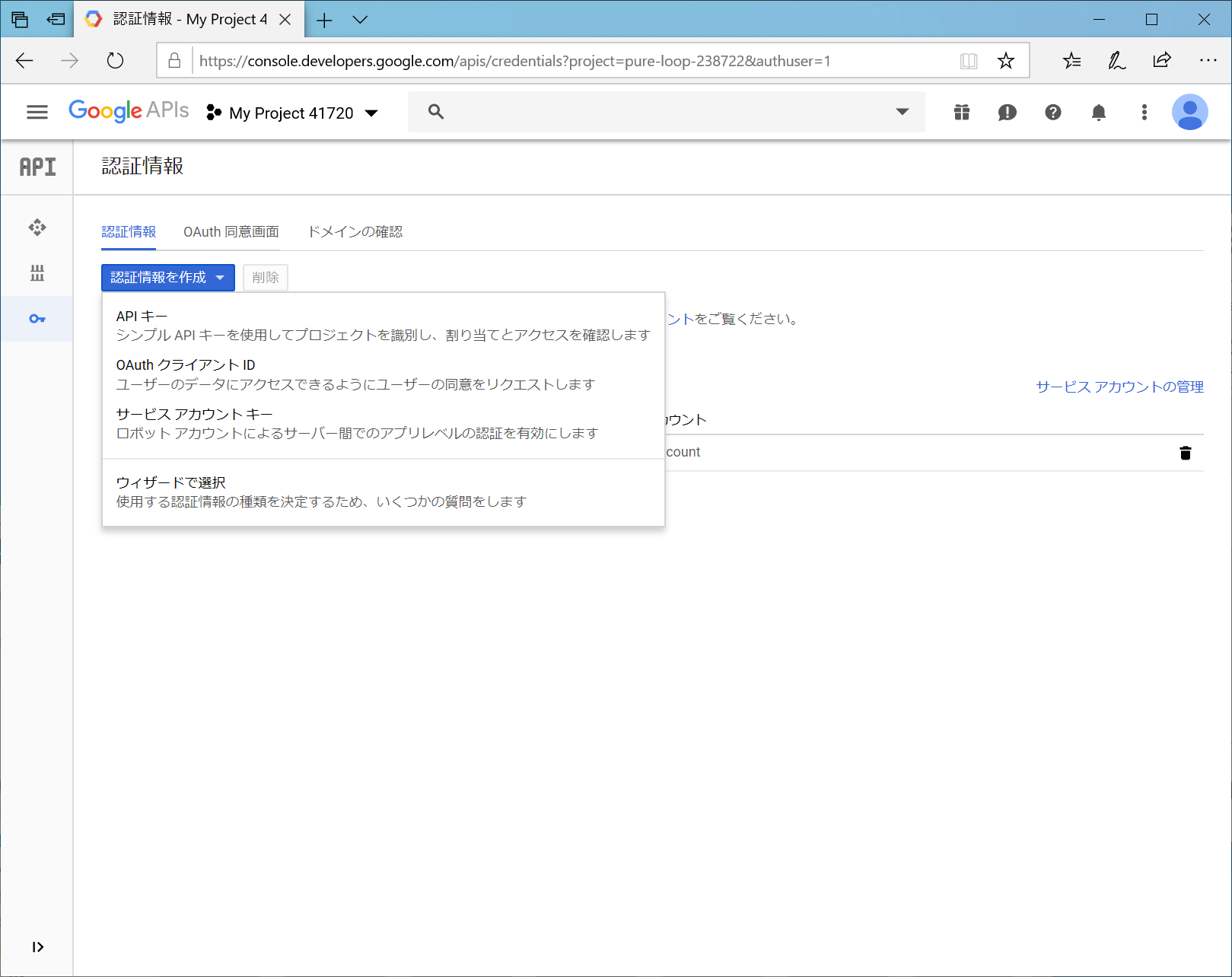Image resolution: width=1232 pixels, height=977 pixels.
Task: Open a new browser tab
Action: [324, 20]
